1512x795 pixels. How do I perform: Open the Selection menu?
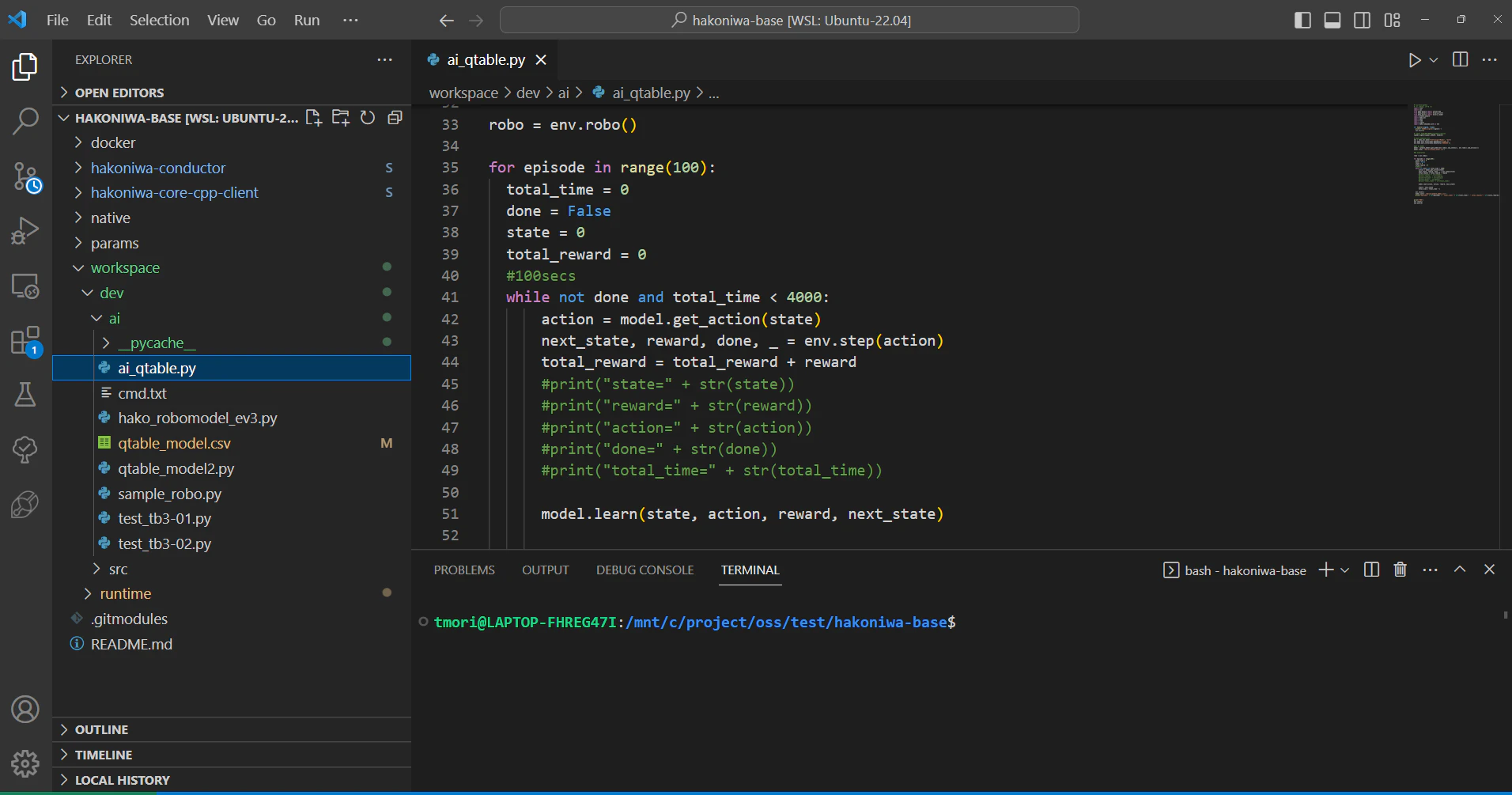pos(160,21)
